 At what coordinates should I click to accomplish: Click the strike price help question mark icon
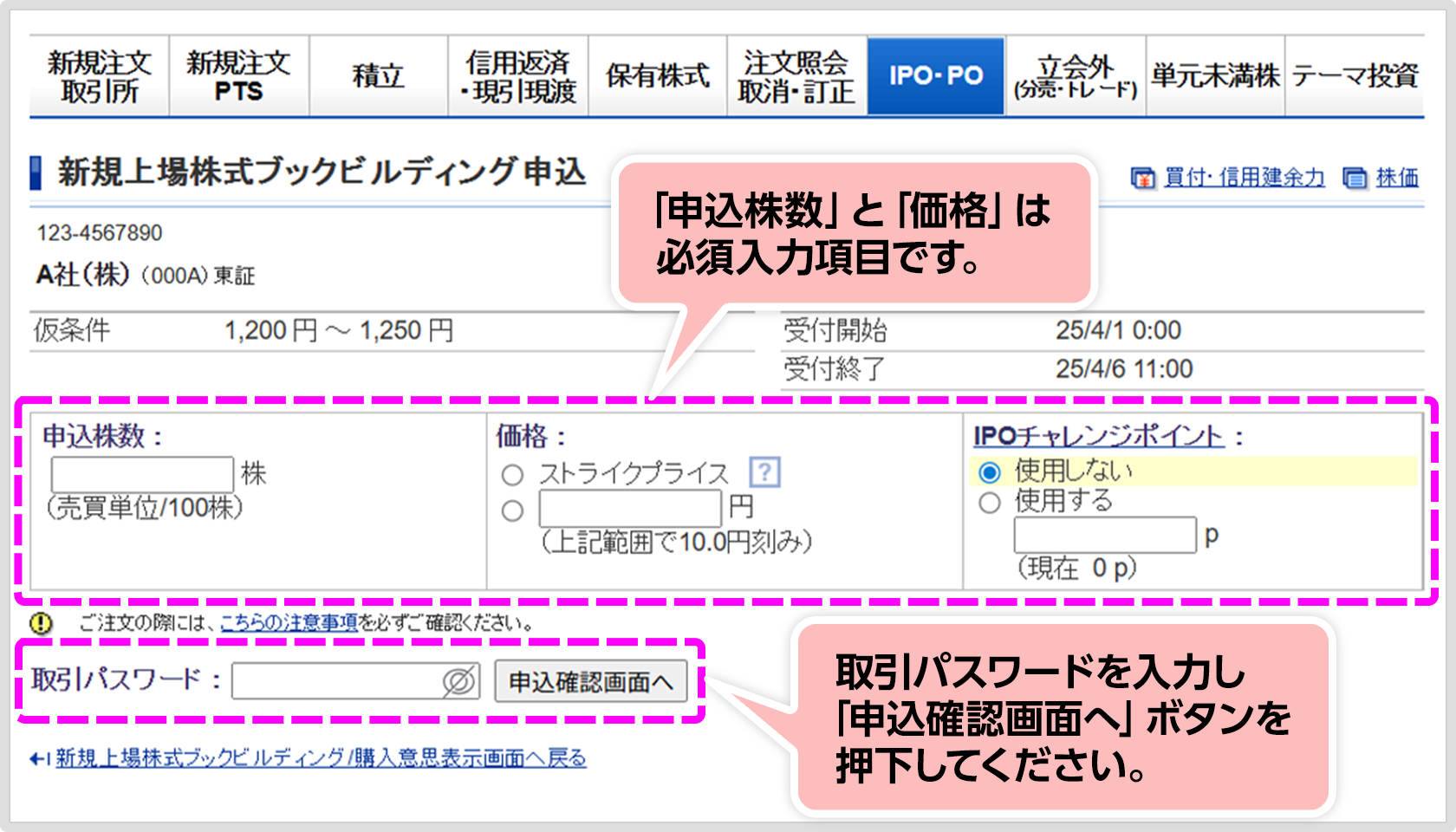coord(764,472)
